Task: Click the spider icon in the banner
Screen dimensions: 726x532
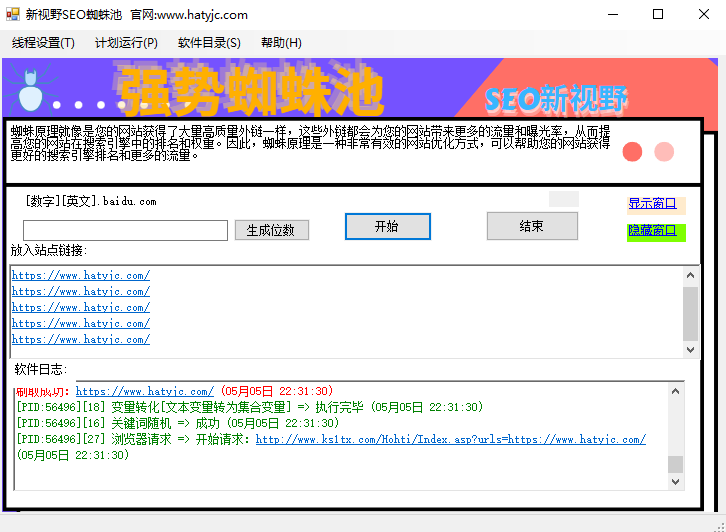Action: (29, 88)
